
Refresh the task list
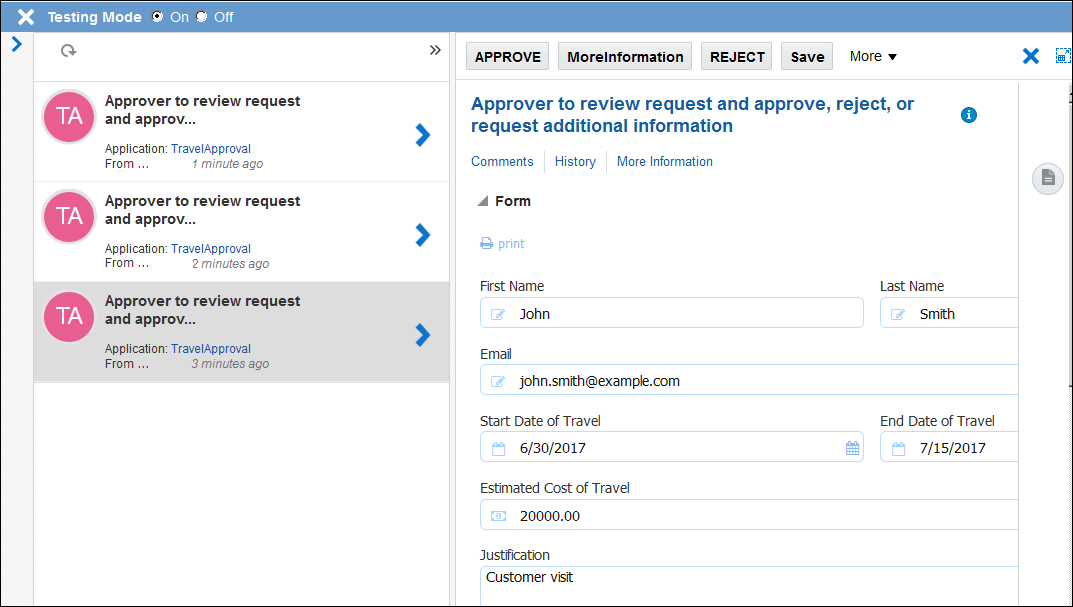68,51
